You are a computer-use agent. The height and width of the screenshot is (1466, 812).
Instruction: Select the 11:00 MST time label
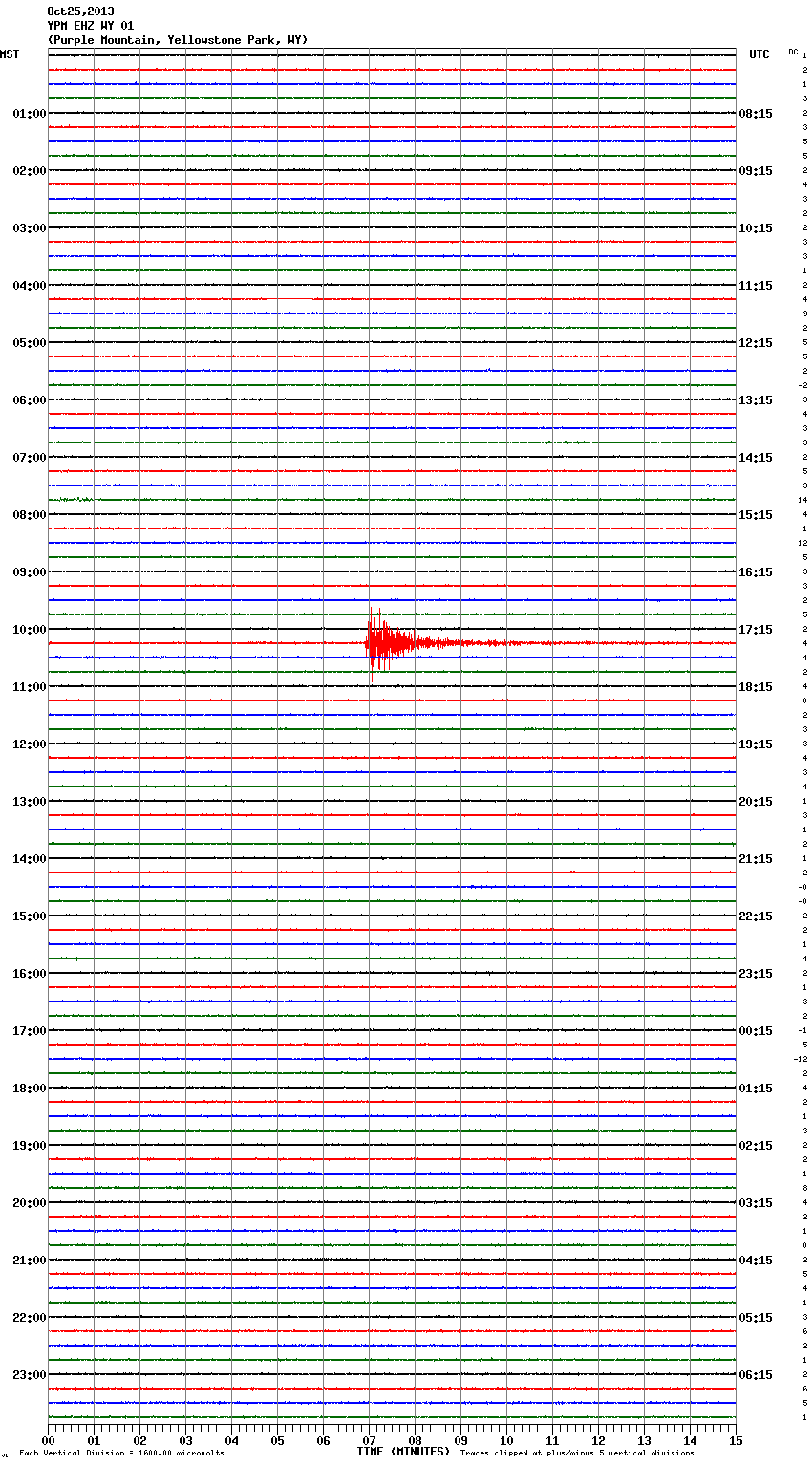pos(29,687)
